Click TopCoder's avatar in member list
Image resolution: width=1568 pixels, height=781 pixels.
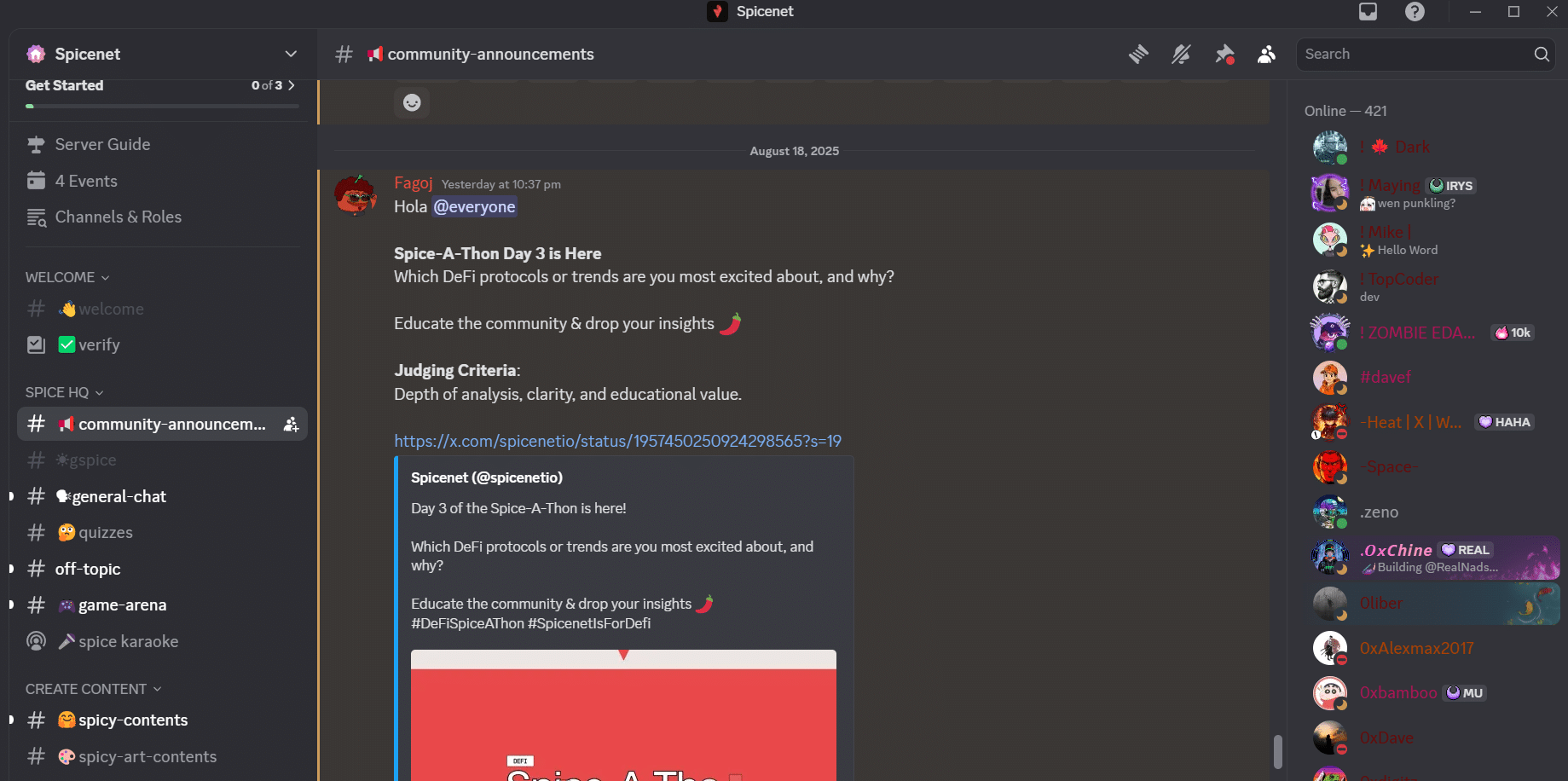coord(1330,286)
